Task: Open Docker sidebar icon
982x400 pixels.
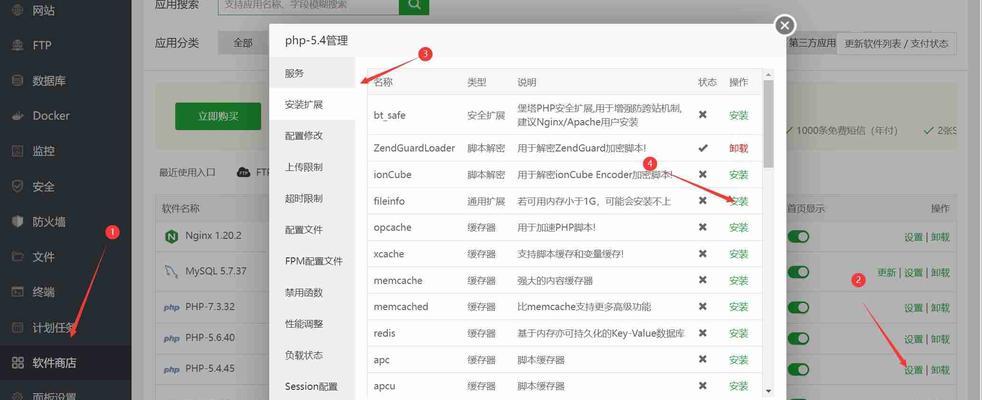Action: click(x=18, y=116)
